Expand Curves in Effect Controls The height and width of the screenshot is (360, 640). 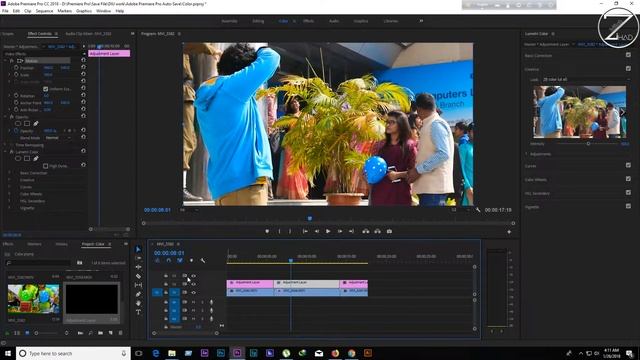10,187
